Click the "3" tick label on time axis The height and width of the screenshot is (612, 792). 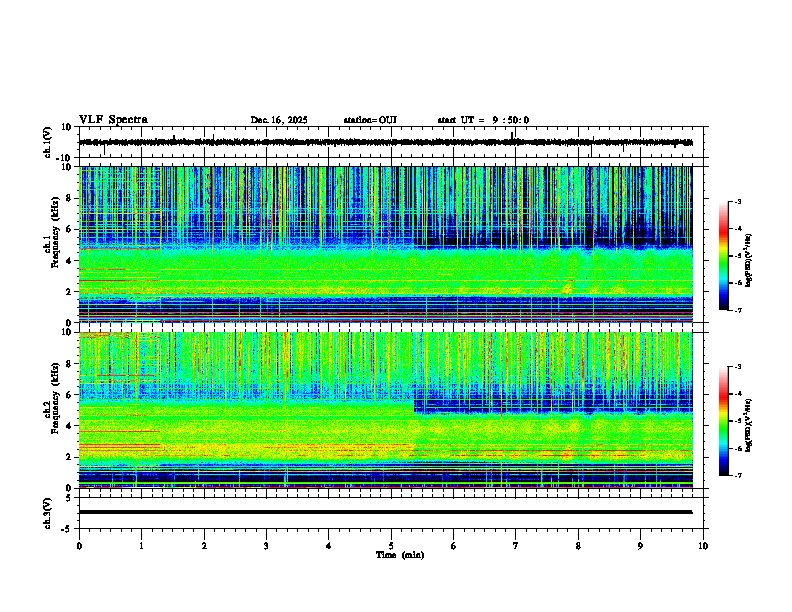point(266,546)
